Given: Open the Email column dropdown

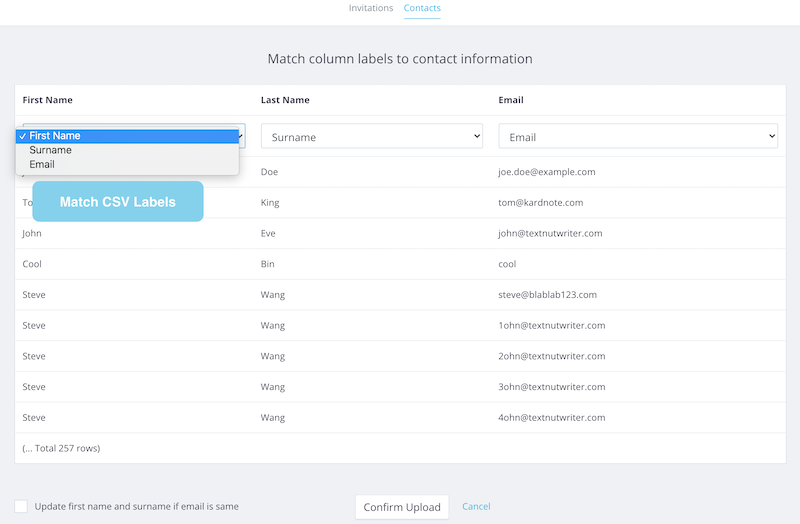Looking at the screenshot, I should (638, 136).
